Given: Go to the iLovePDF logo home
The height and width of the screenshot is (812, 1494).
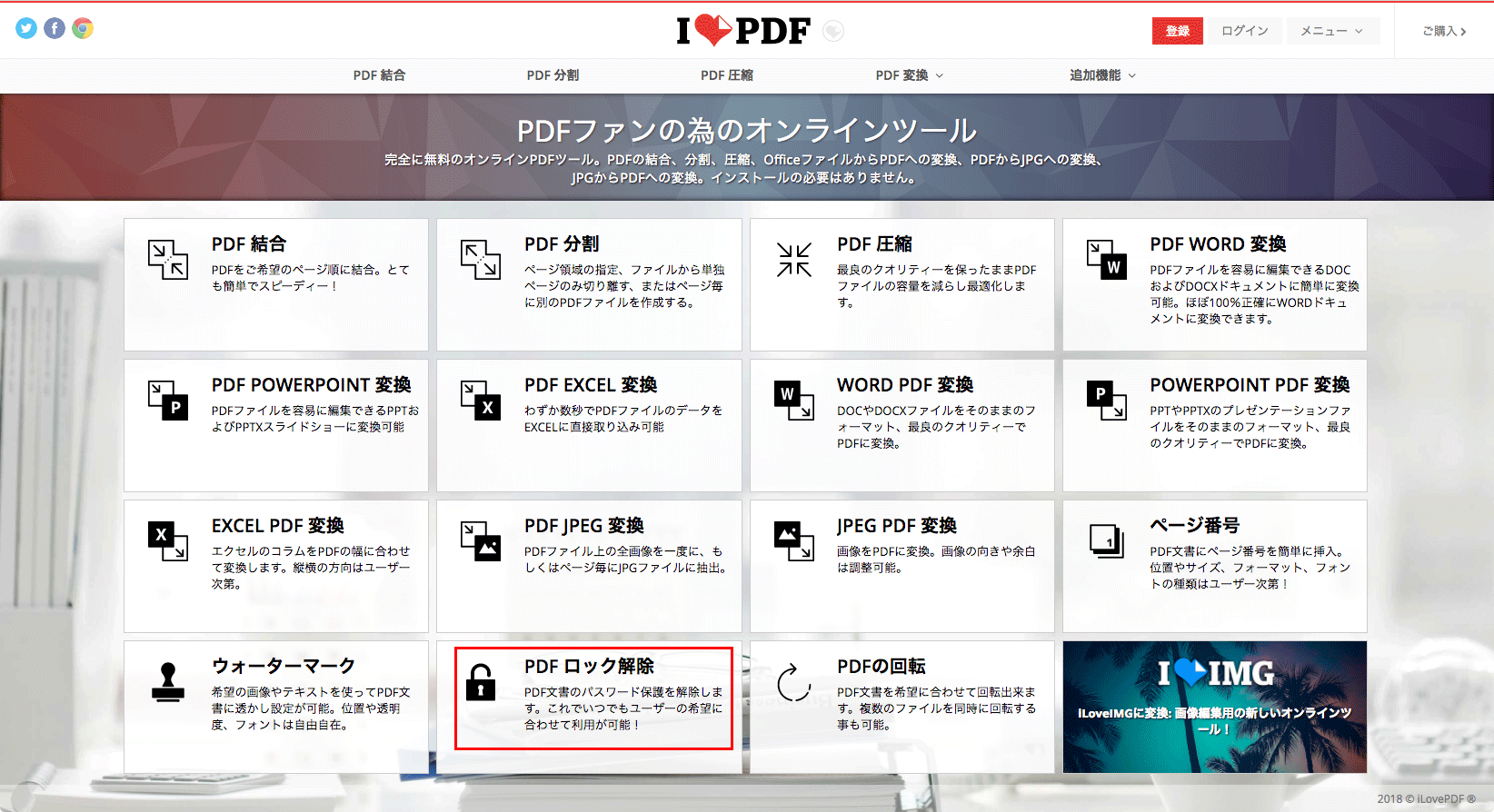Looking at the screenshot, I should (x=743, y=31).
